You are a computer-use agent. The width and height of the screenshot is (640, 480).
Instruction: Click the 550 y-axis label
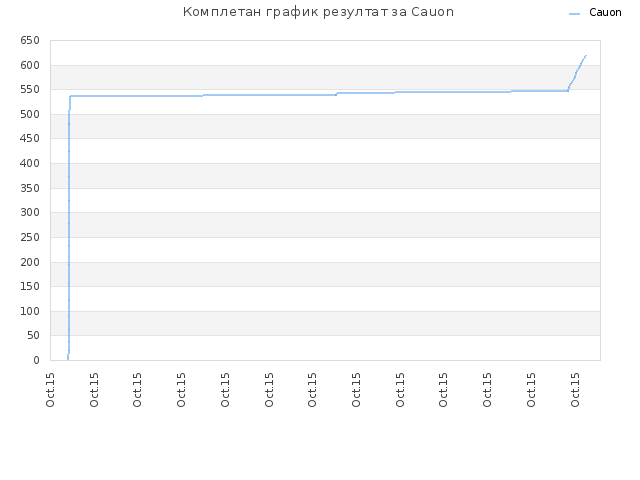coord(30,89)
